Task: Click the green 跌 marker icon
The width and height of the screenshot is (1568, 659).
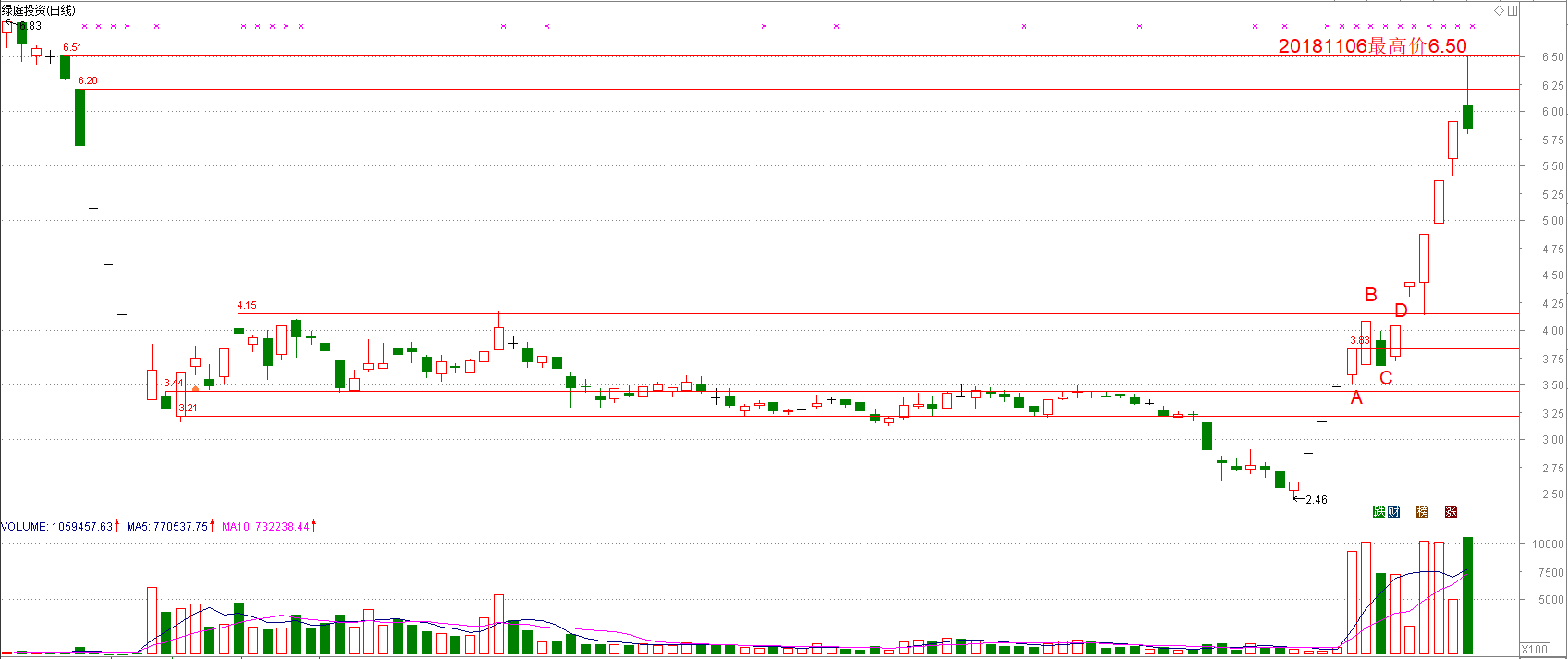Action: 1378,511
